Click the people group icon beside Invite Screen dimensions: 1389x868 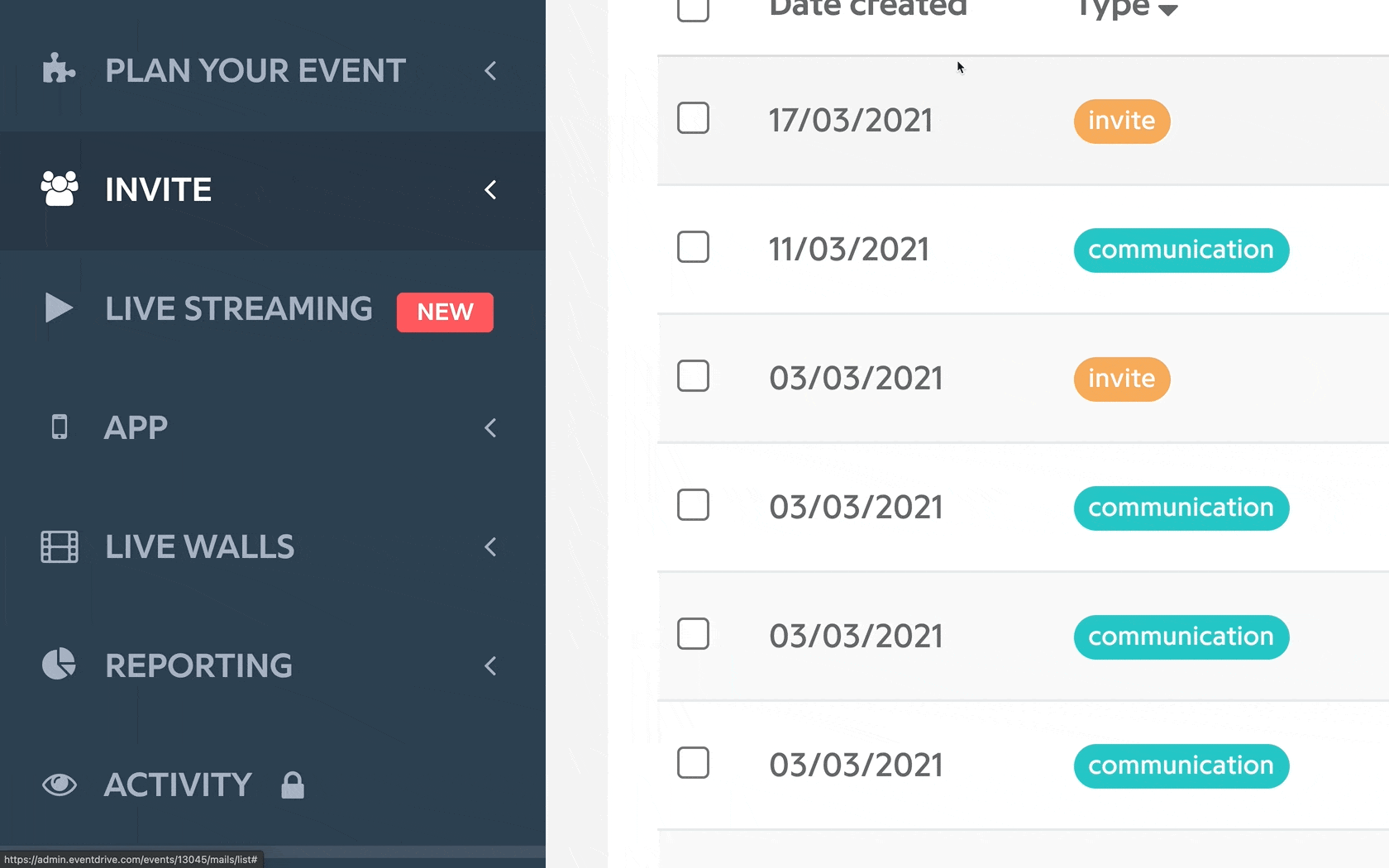click(x=60, y=188)
